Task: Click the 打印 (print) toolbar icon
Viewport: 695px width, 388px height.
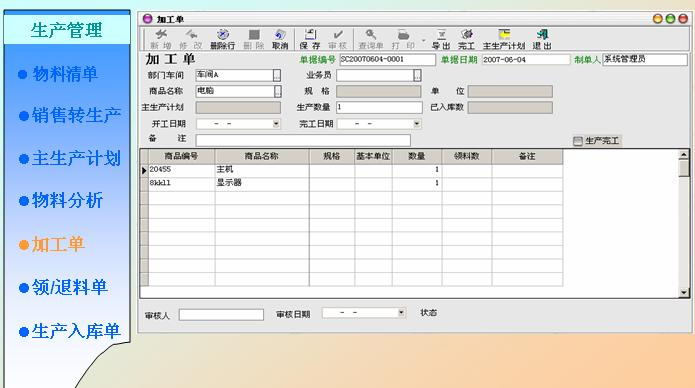Action: [x=403, y=39]
